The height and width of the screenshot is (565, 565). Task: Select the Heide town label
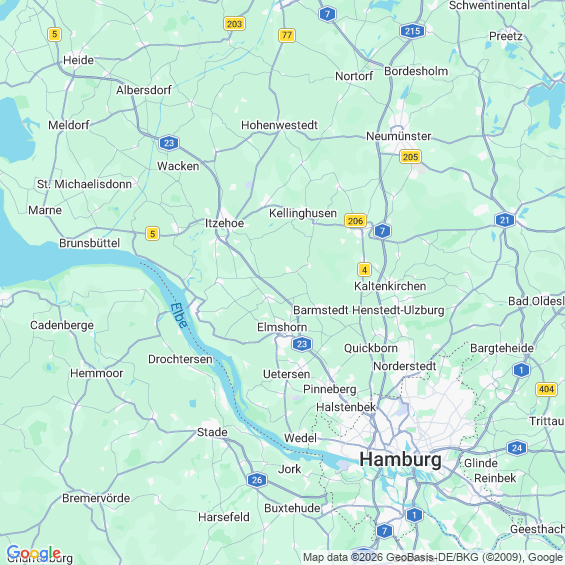[79, 60]
